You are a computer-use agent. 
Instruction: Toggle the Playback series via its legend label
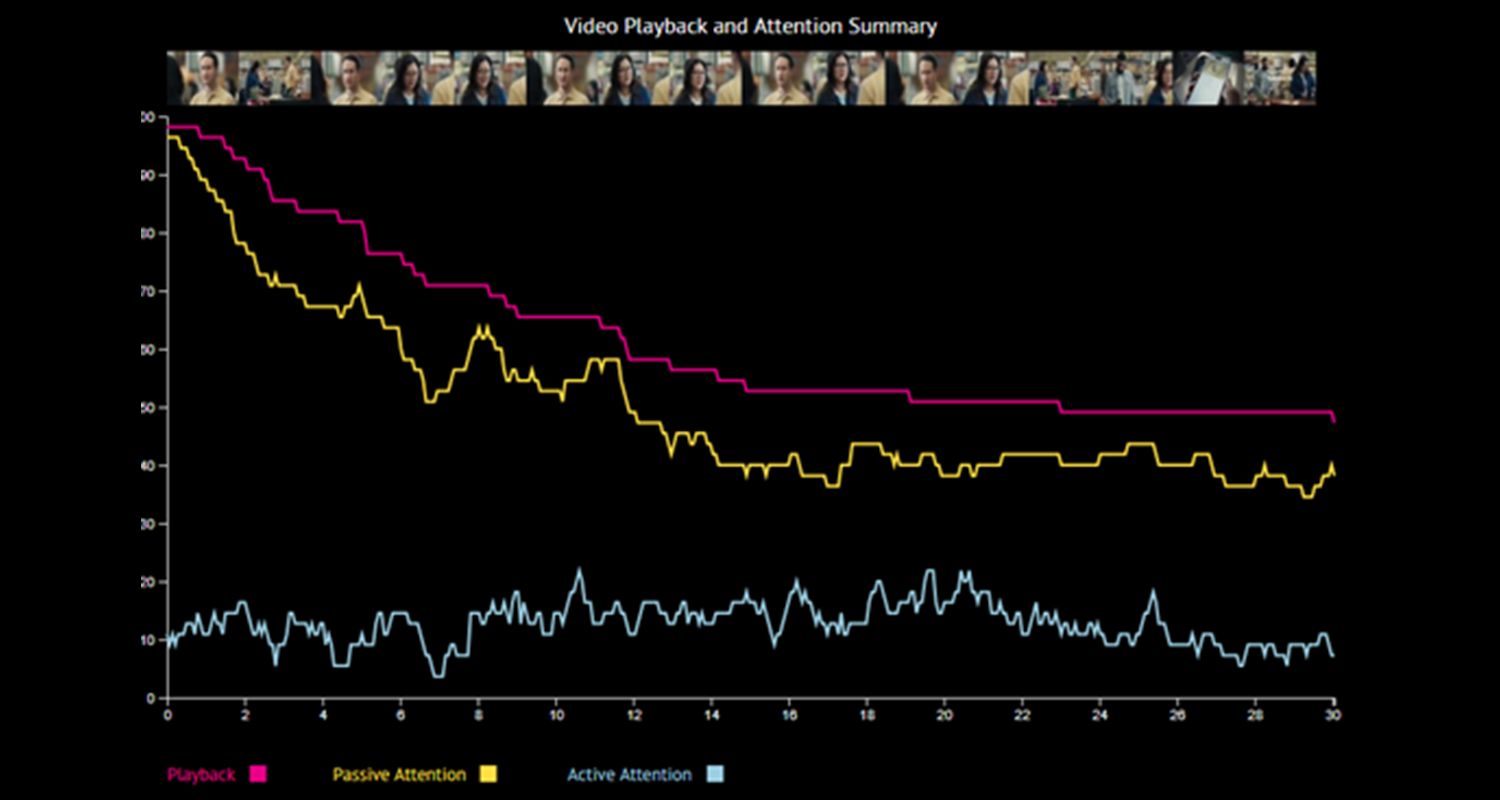200,774
